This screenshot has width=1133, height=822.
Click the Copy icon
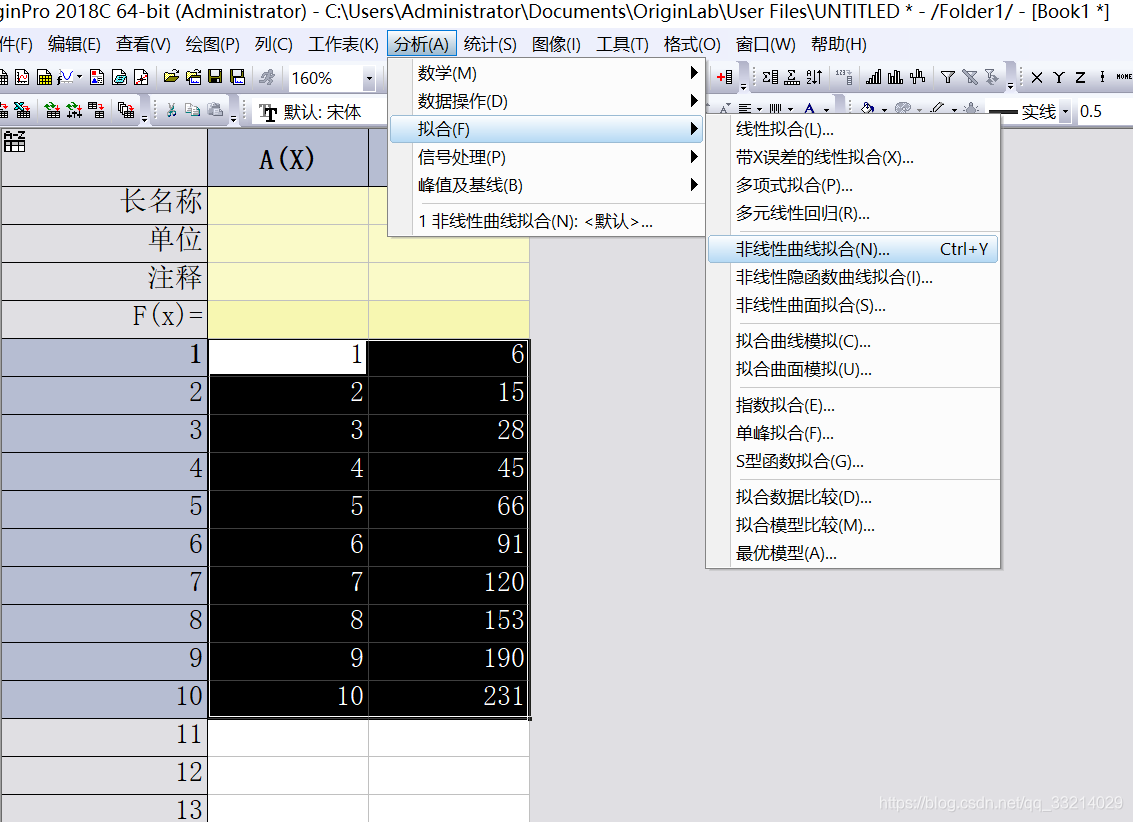(192, 110)
